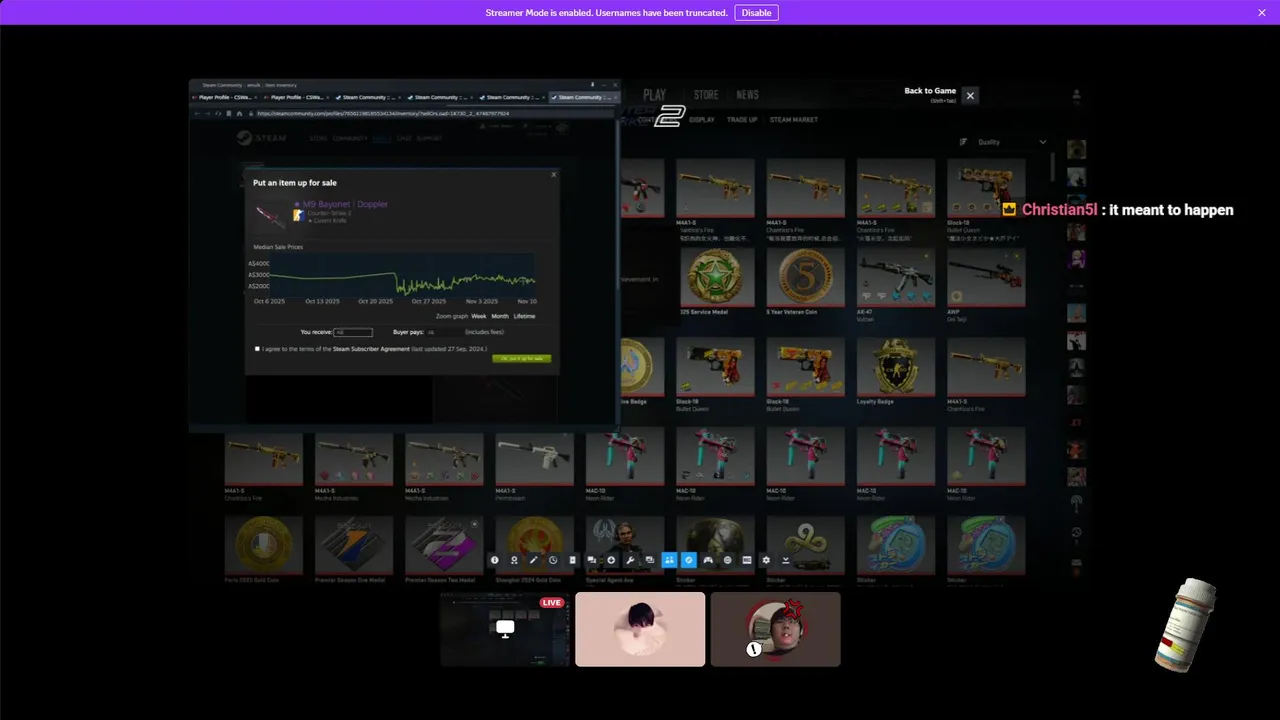Close the Put an item up for sale dialog
Image resolution: width=1280 pixels, height=720 pixels.
point(554,175)
